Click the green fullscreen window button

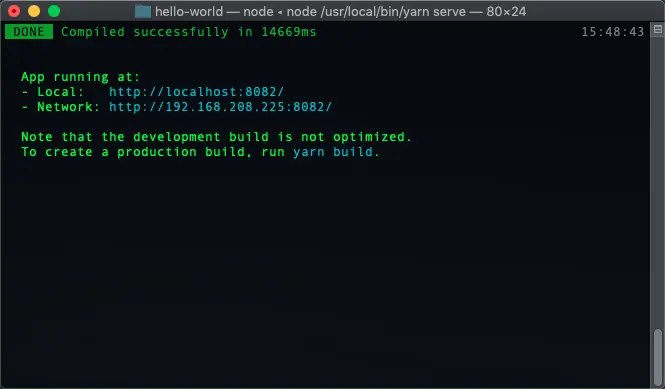[54, 11]
